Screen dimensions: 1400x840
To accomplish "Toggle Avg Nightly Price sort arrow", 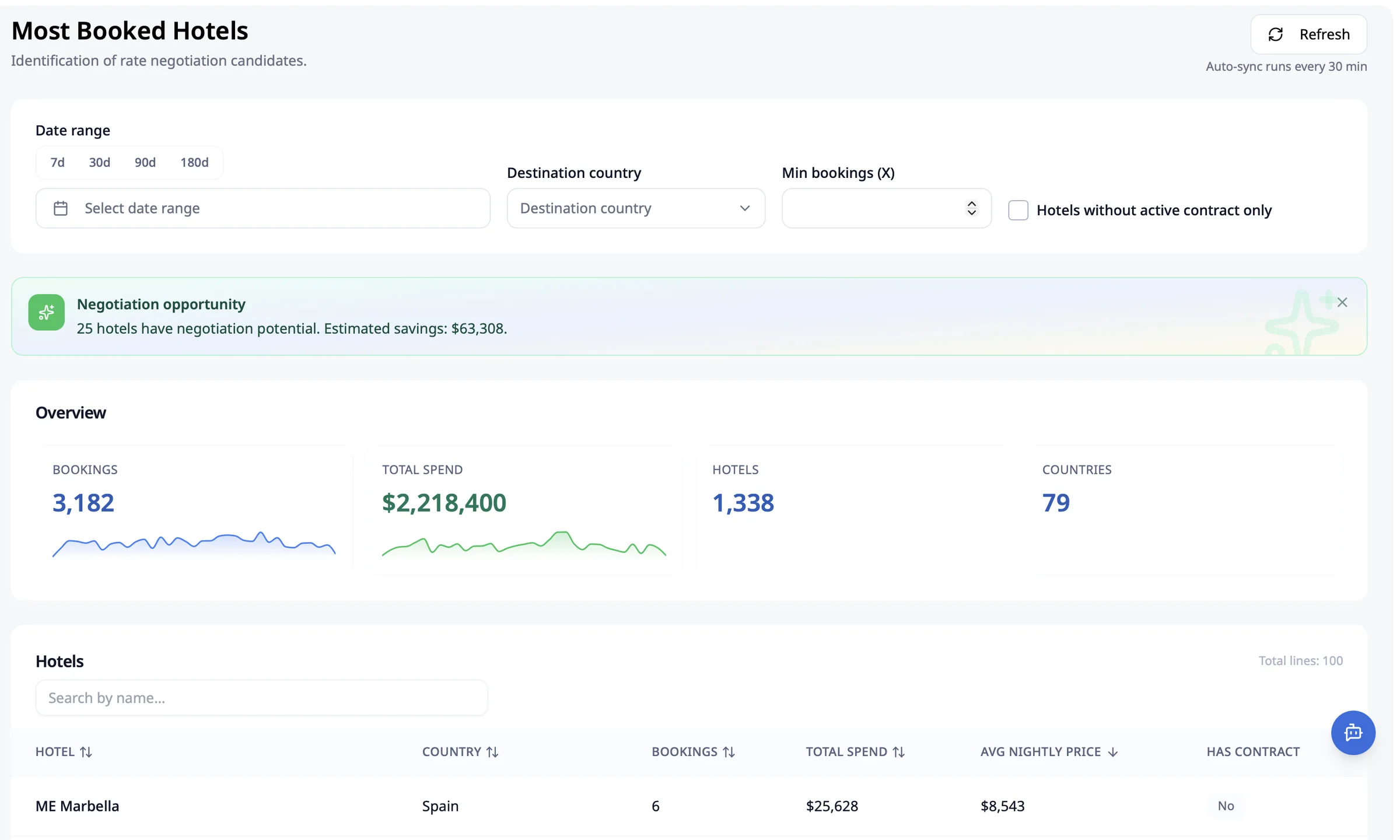I will 1112,752.
